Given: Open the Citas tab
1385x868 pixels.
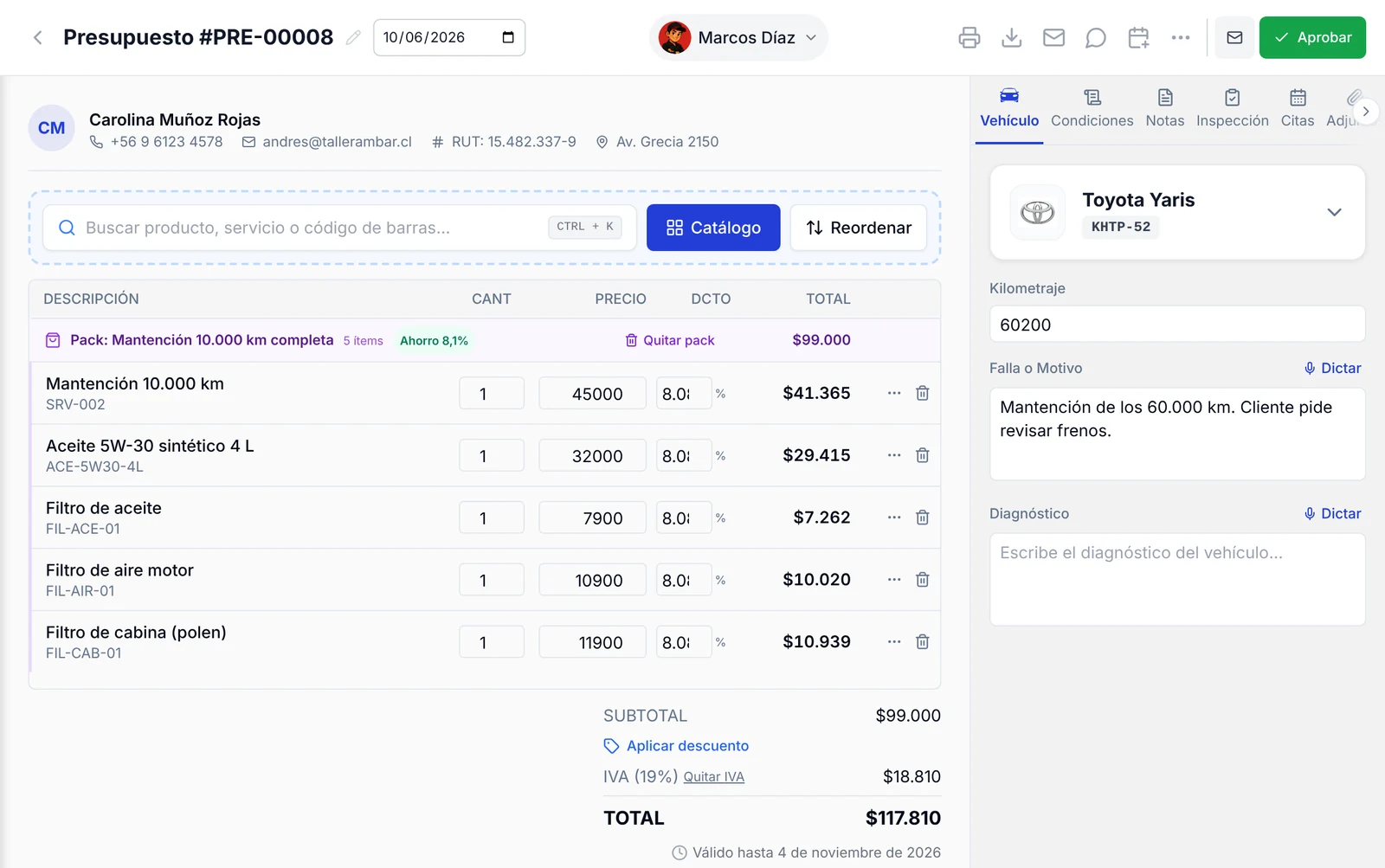Looking at the screenshot, I should [1298, 109].
